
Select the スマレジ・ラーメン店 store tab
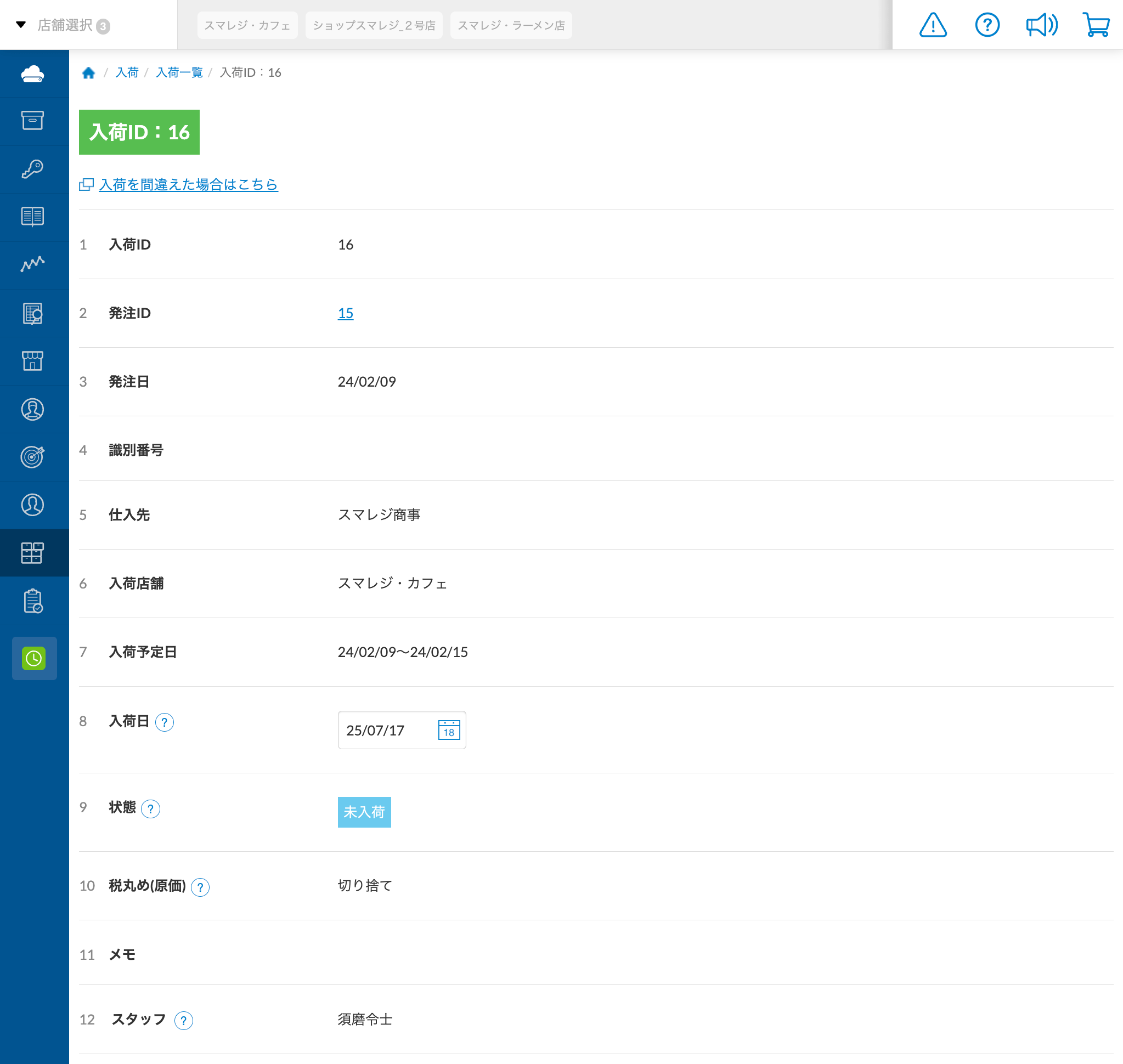[511, 26]
